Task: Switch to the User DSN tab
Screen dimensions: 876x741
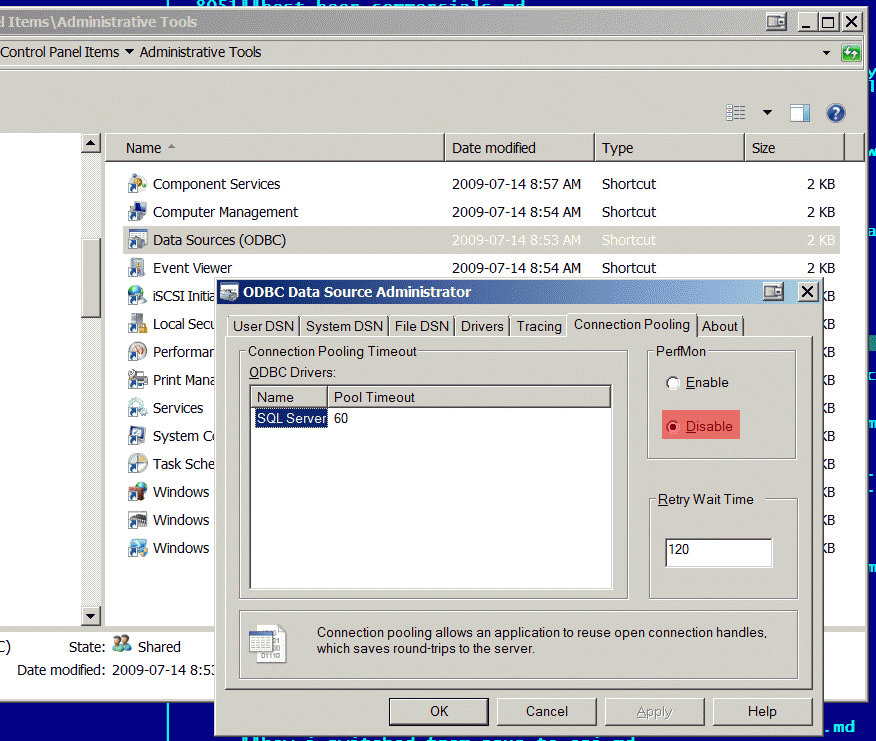Action: pyautogui.click(x=263, y=326)
